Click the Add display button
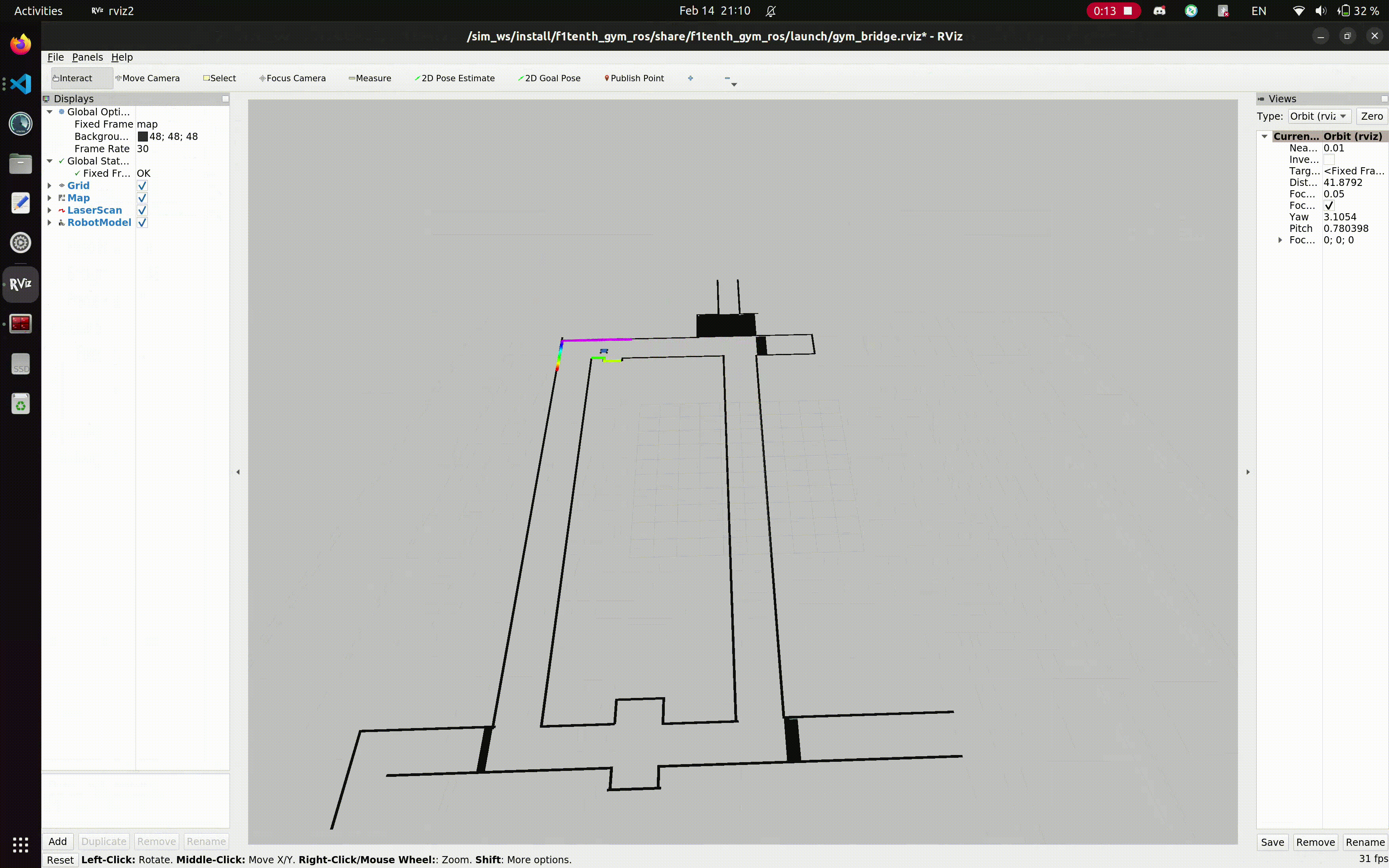Screen dimensions: 1389x868 [57, 841]
